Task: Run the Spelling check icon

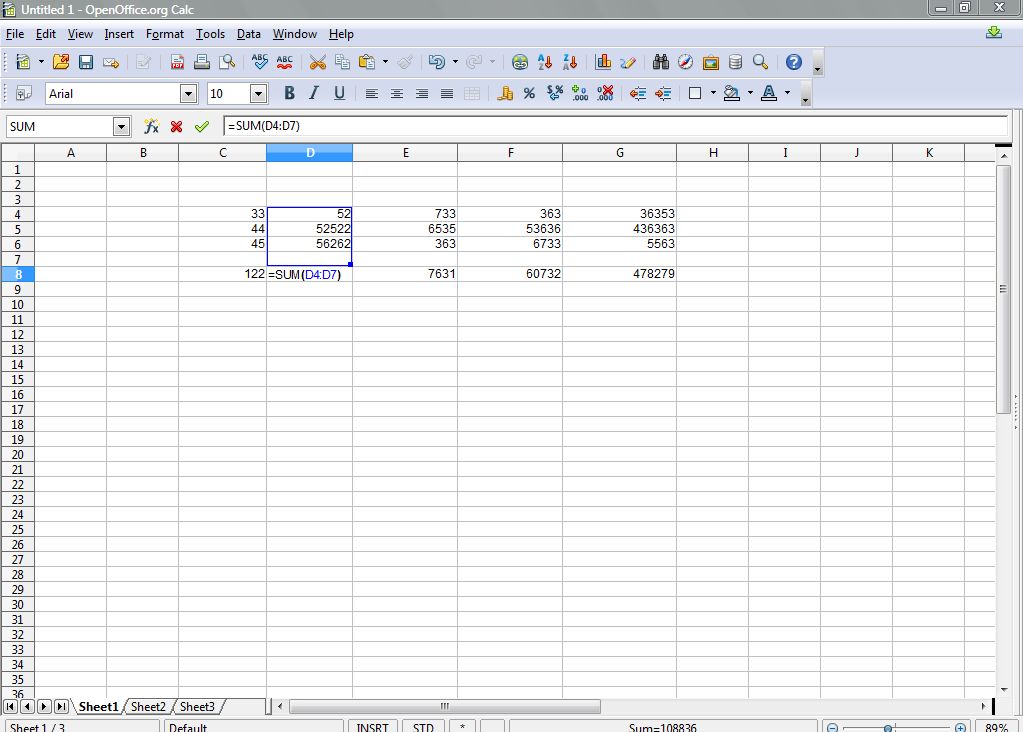Action: pyautogui.click(x=260, y=62)
